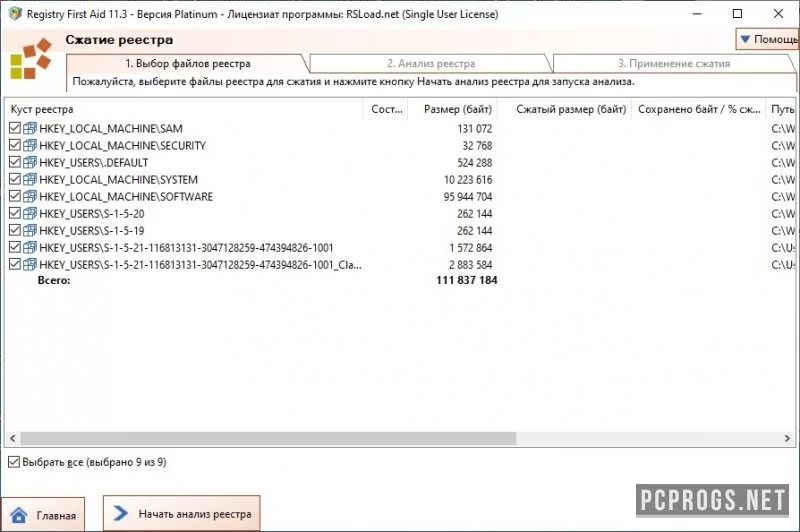Uncheck the HKEY_LOCAL_MACHINE\SECURITY checkbox
The height and width of the screenshot is (532, 800).
point(15,145)
